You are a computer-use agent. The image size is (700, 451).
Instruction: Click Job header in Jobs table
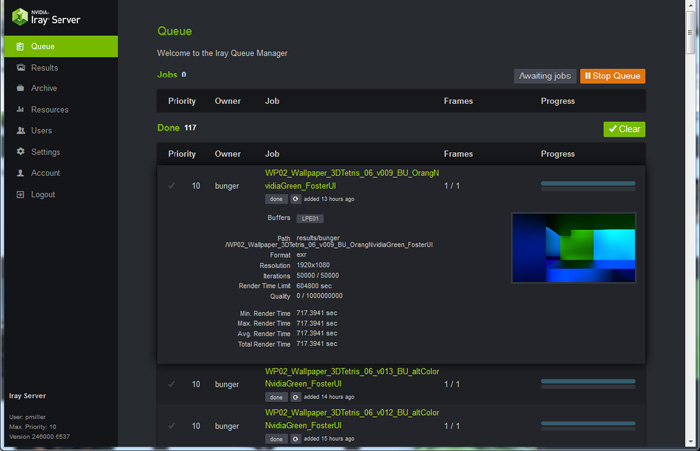[272, 101]
